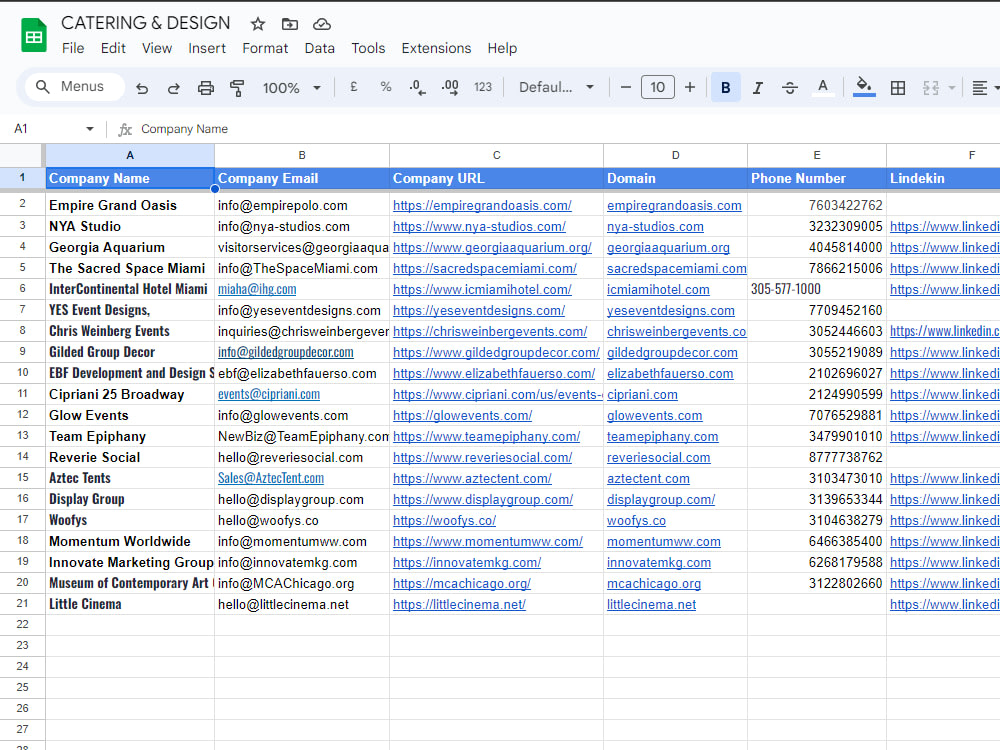Search the Menus box
This screenshot has width=1000, height=750.
coord(75,87)
